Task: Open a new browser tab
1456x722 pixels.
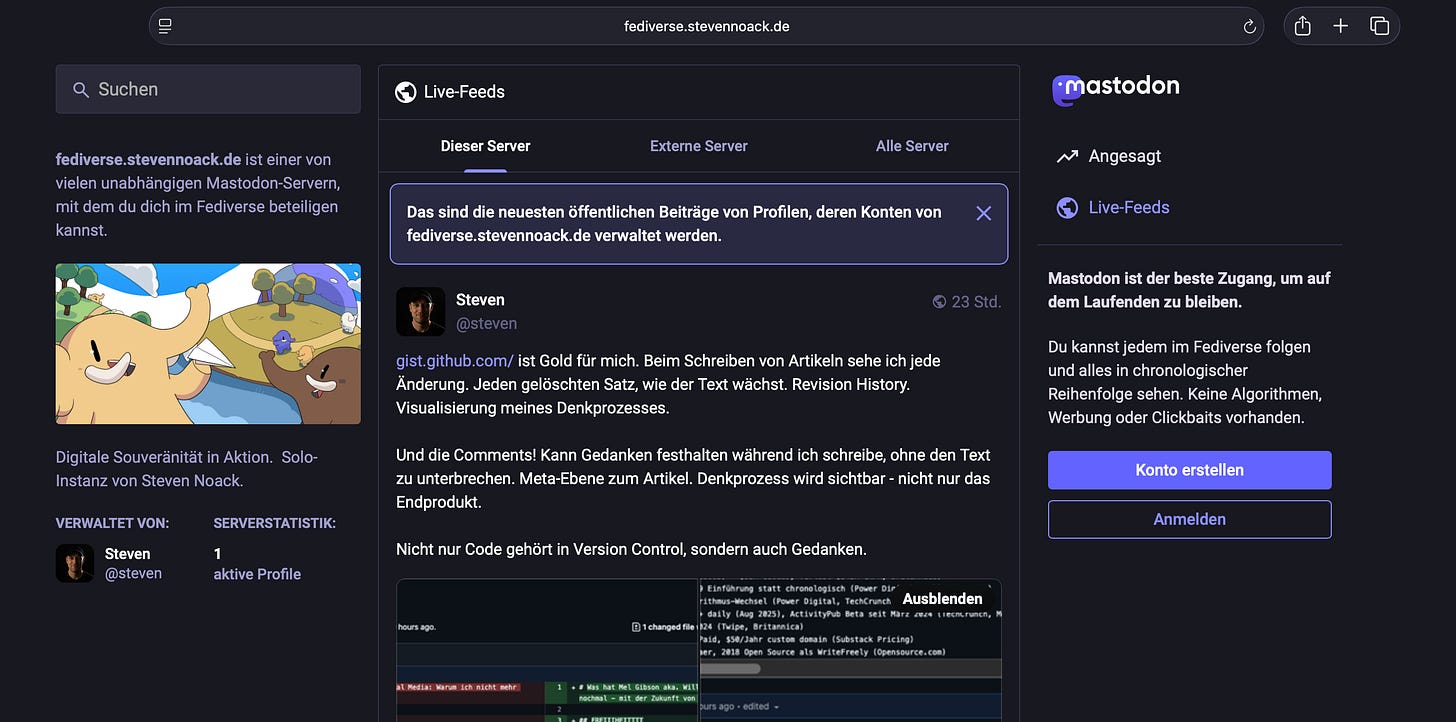Action: (x=1340, y=26)
